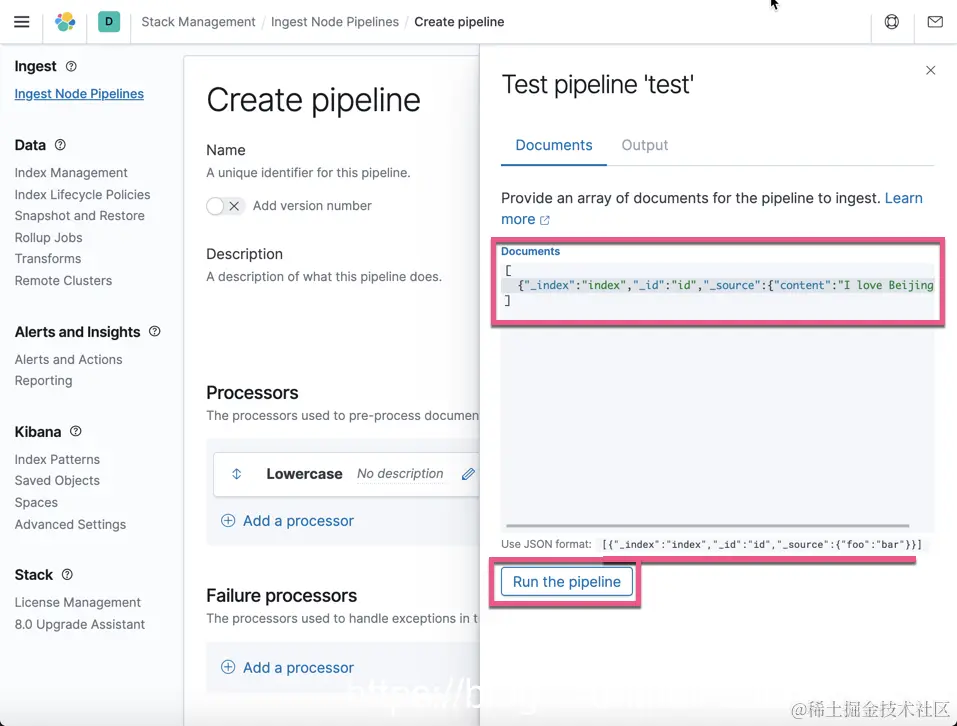Click the Elastic logo icon
Screen dimensions: 957x726
tap(64, 21)
